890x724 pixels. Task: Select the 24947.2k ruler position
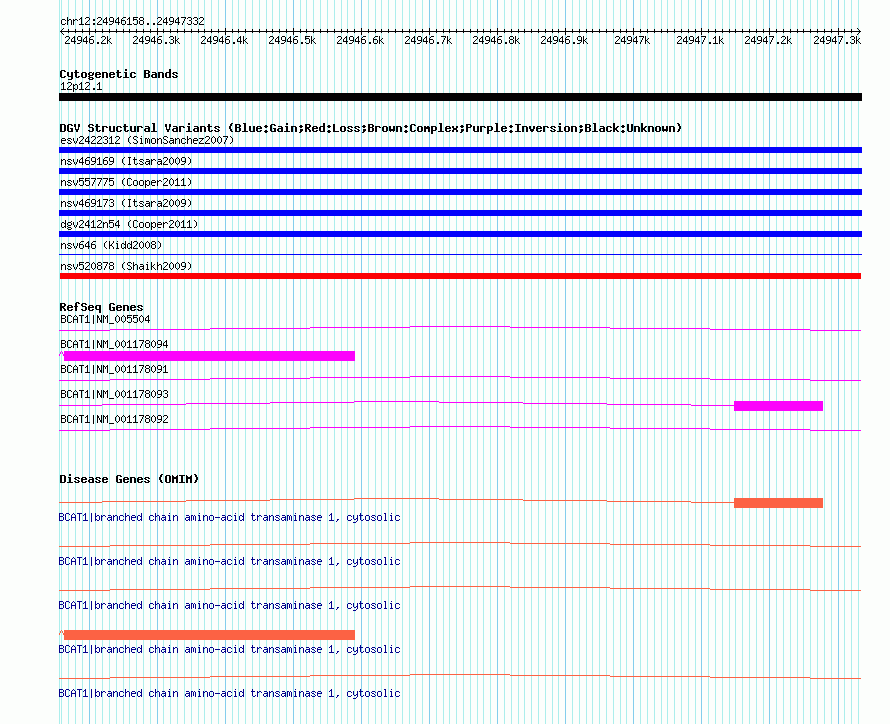(x=769, y=40)
